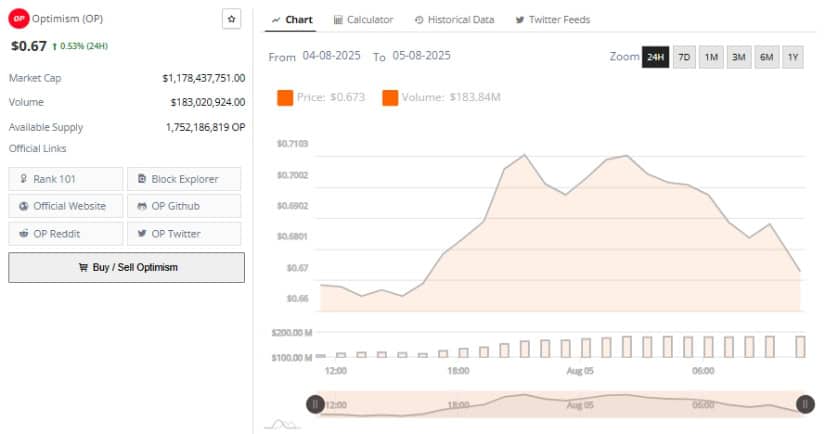Select the 1M zoom range
The image size is (825, 434).
pos(711,57)
